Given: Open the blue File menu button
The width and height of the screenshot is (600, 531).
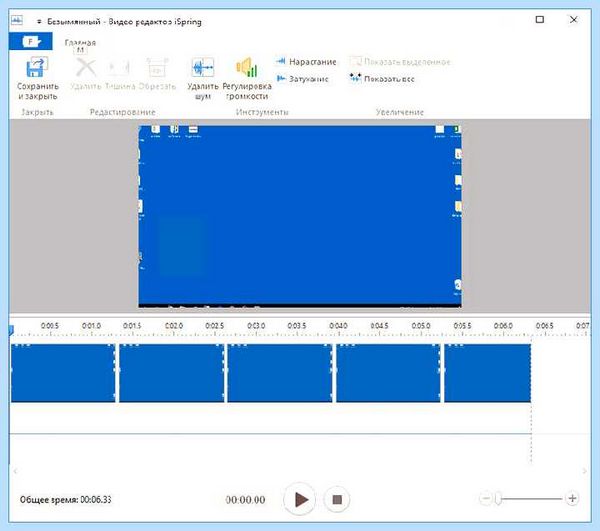Looking at the screenshot, I should click(31, 41).
